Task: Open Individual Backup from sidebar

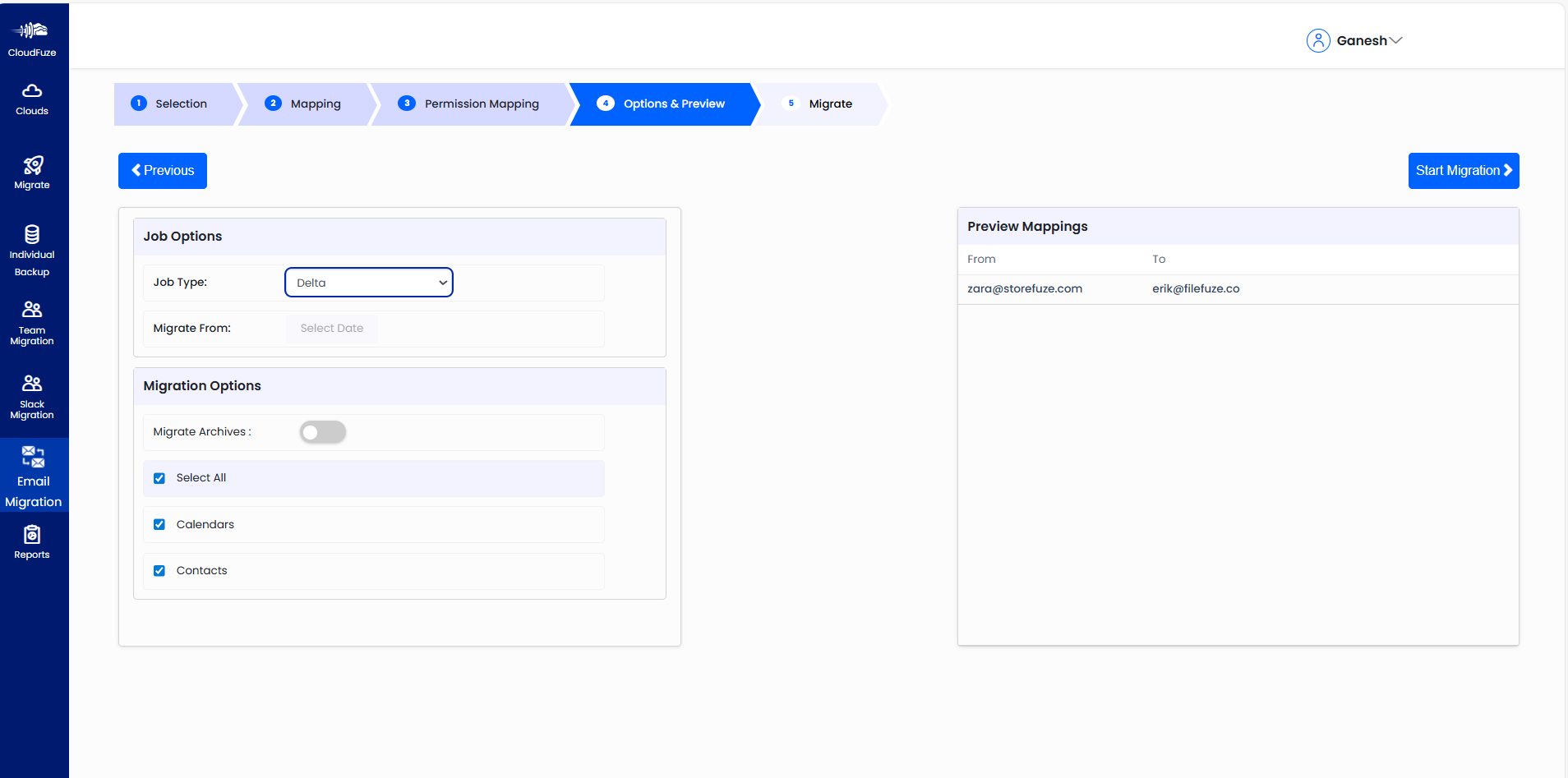Action: (x=32, y=245)
